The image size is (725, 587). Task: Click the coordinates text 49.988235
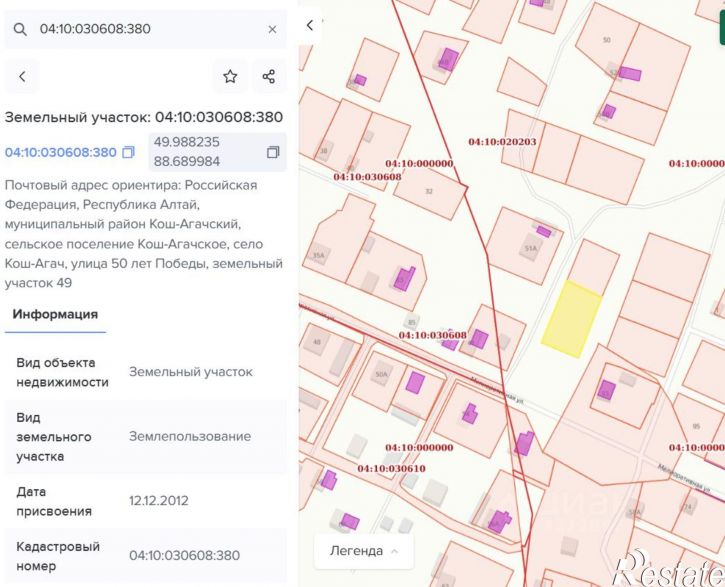click(x=186, y=142)
